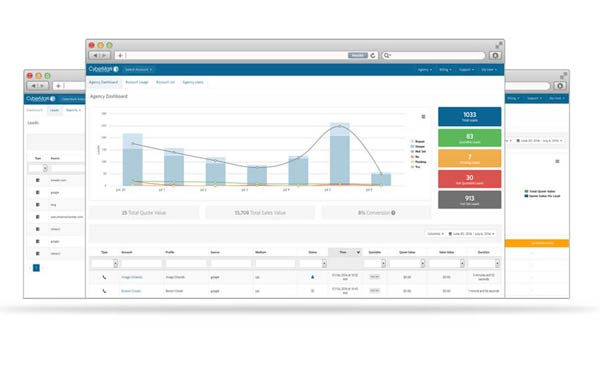Viewport: 600px width, 385px height.
Task: Click the plus button in left back window toolbar
Action: pyautogui.click(x=59, y=86)
